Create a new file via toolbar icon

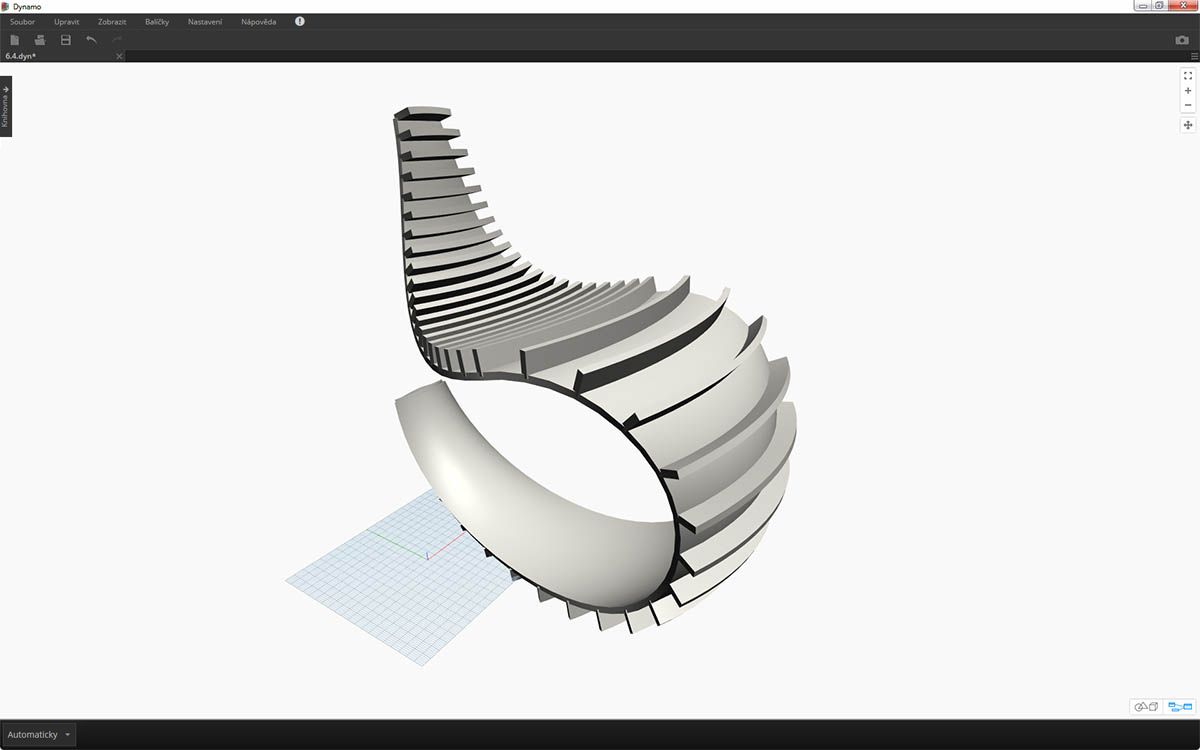click(15, 40)
